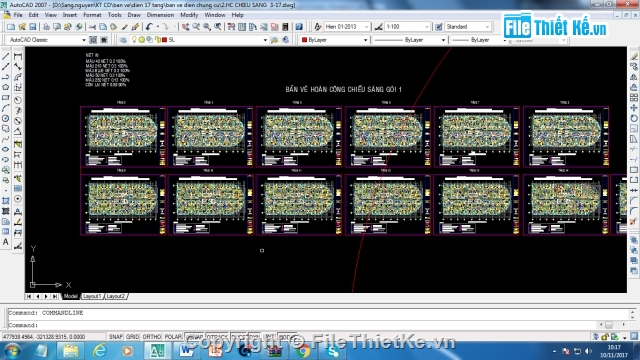Select the Circle tool
Image resolution: width=640 pixels, height=360 pixels.
[6, 118]
